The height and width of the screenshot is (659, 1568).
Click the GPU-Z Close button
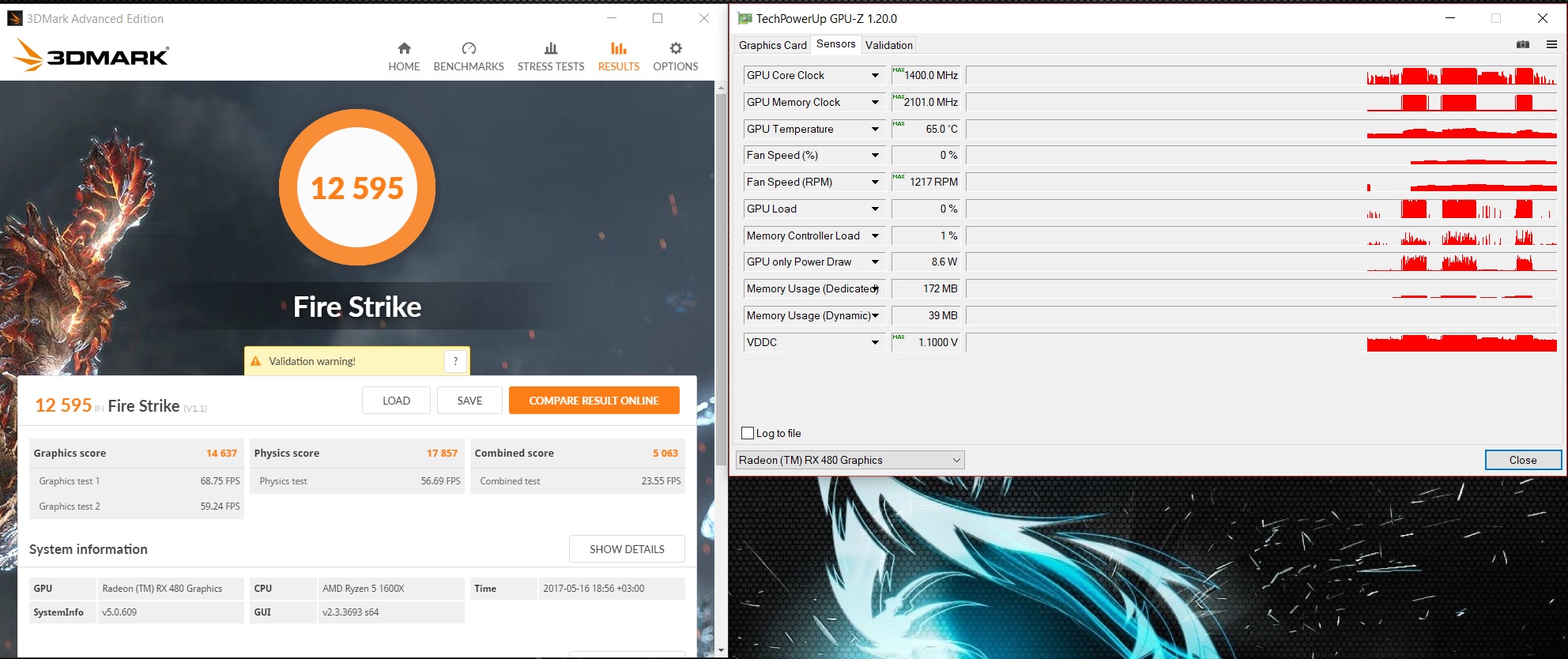1523,460
